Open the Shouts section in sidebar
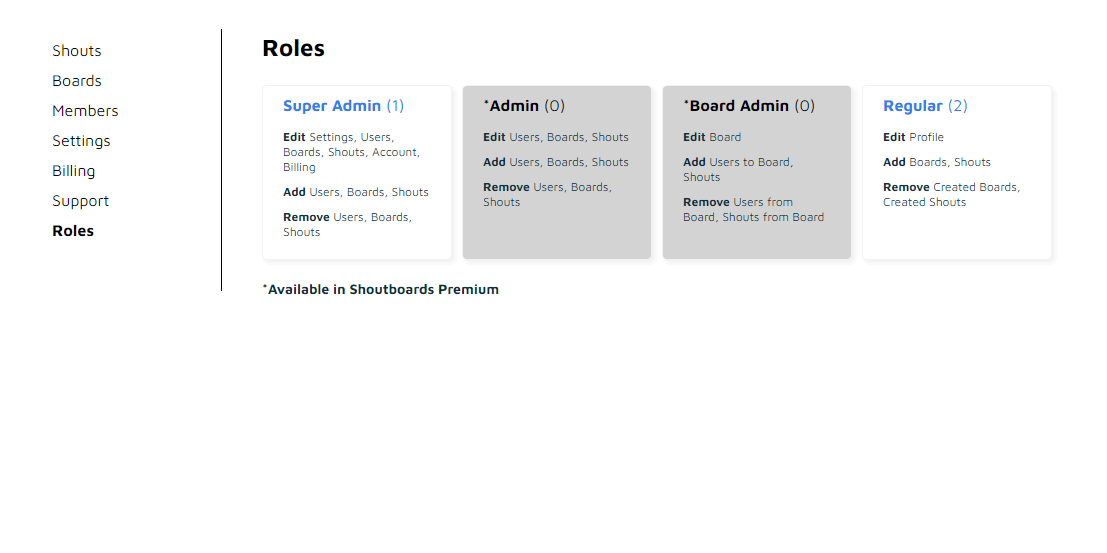1107x553 pixels. click(x=77, y=51)
